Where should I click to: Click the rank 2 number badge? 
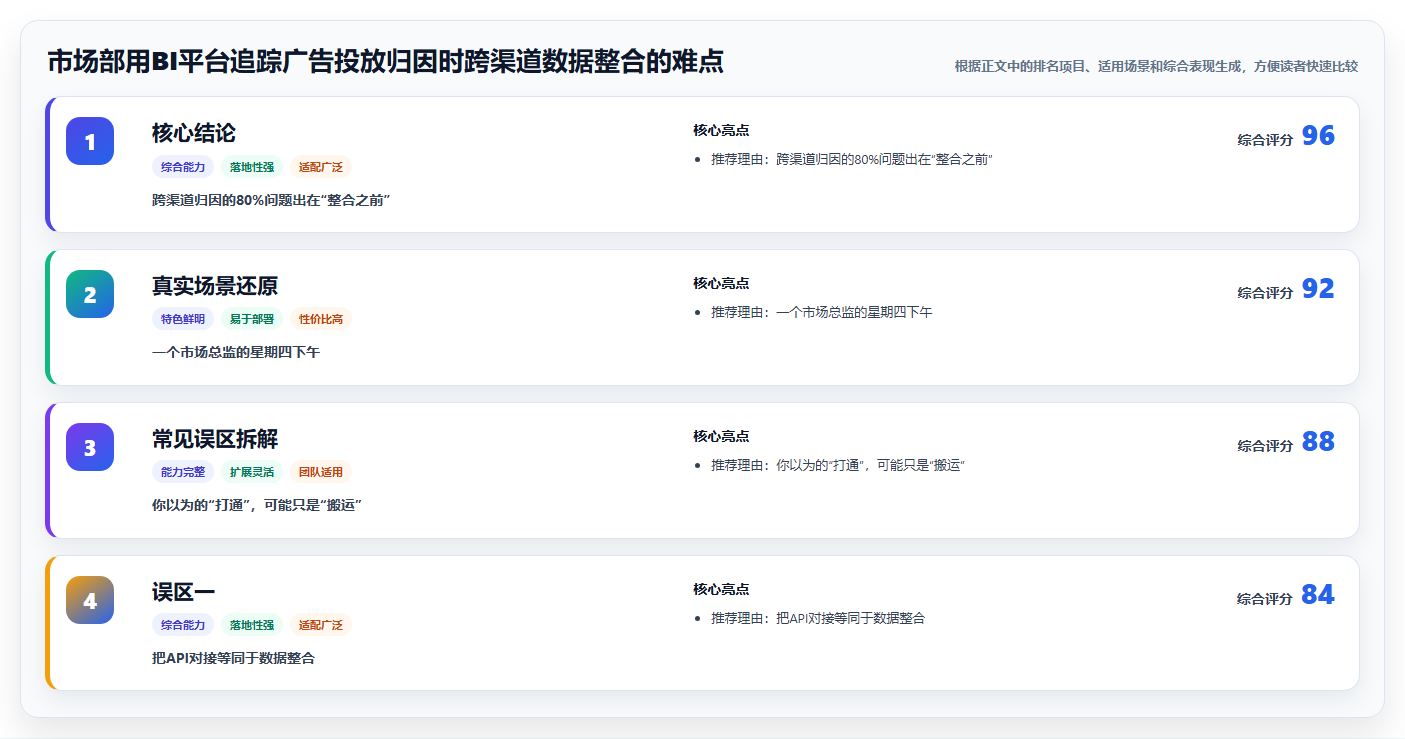click(x=90, y=294)
